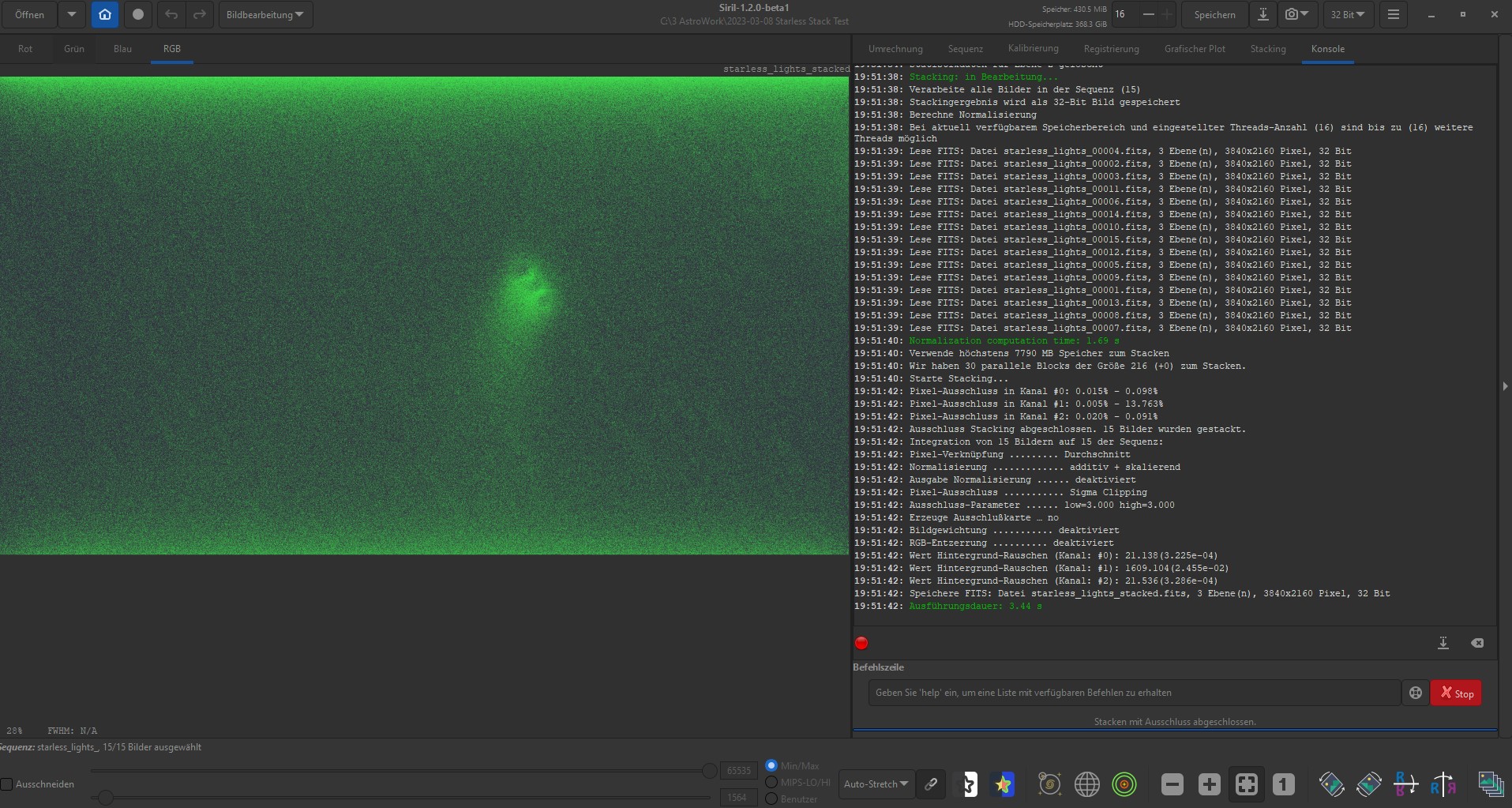The image size is (1512, 808).
Task: Click the undo arrow icon
Action: pos(171,14)
